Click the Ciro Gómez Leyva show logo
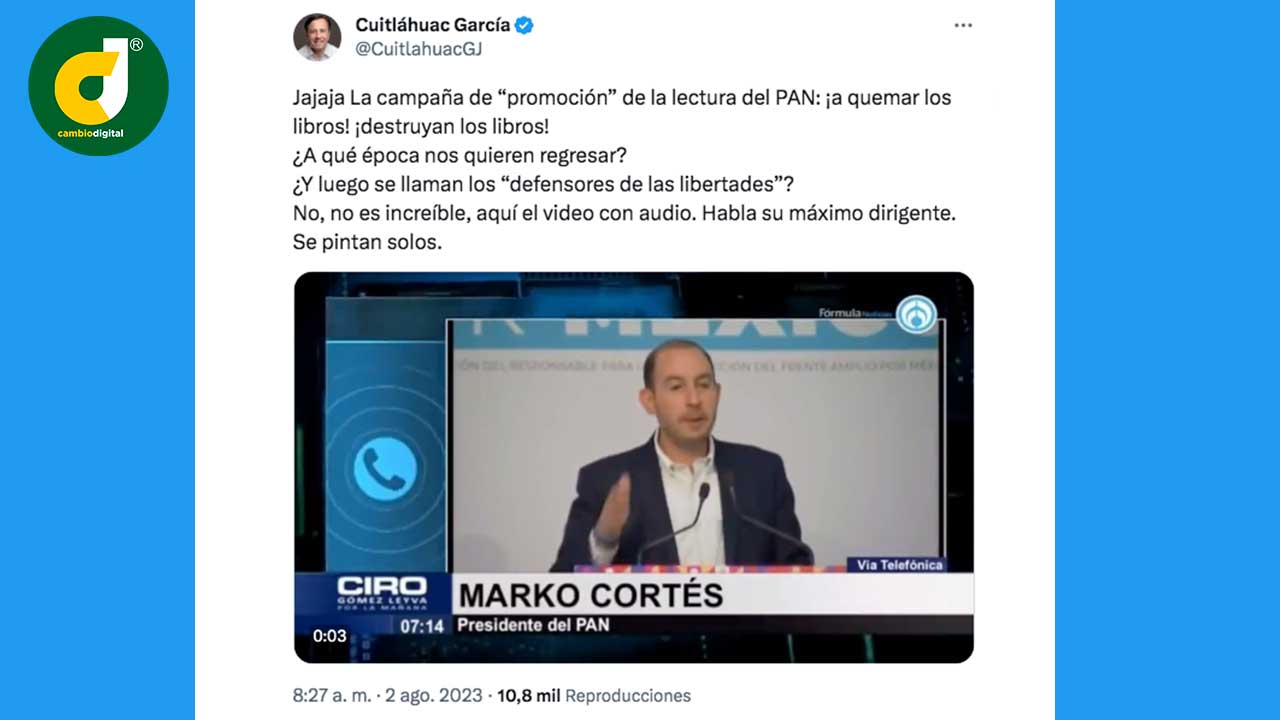Image resolution: width=1280 pixels, height=720 pixels. [x=381, y=591]
